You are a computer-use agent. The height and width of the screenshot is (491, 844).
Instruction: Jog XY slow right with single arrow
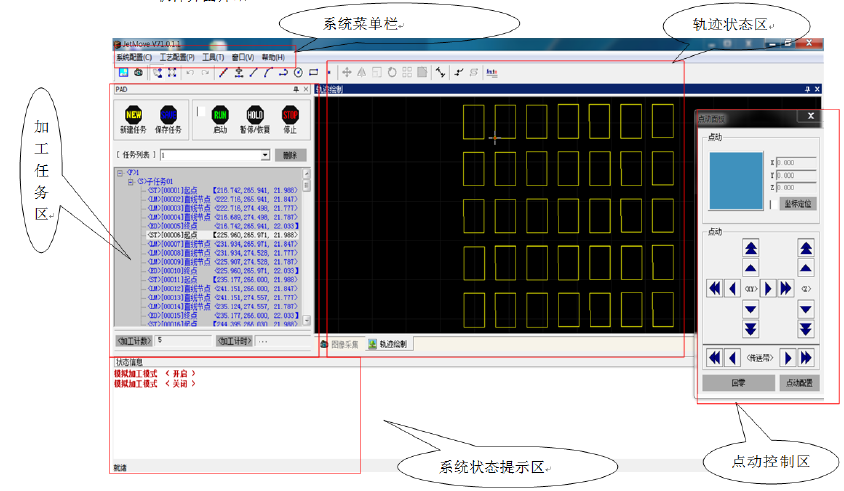click(x=768, y=289)
